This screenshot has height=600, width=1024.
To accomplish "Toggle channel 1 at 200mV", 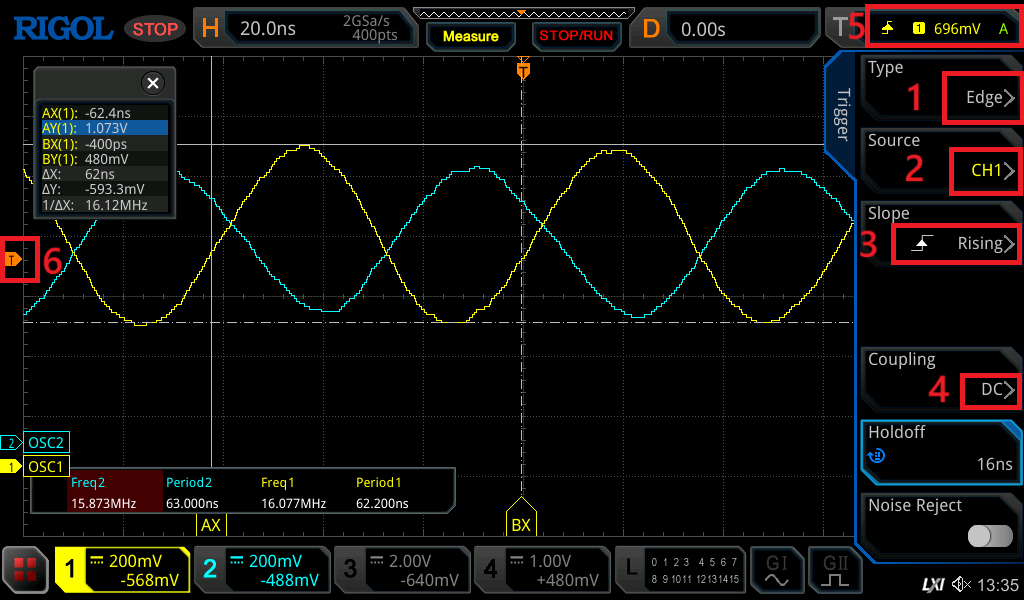I will click(x=122, y=570).
